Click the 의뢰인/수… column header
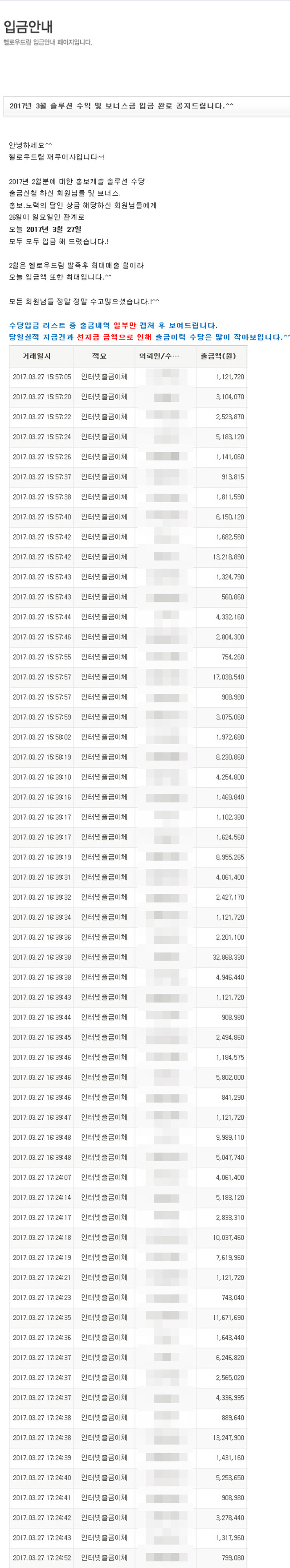The height and width of the screenshot is (1568, 290). coord(159,356)
